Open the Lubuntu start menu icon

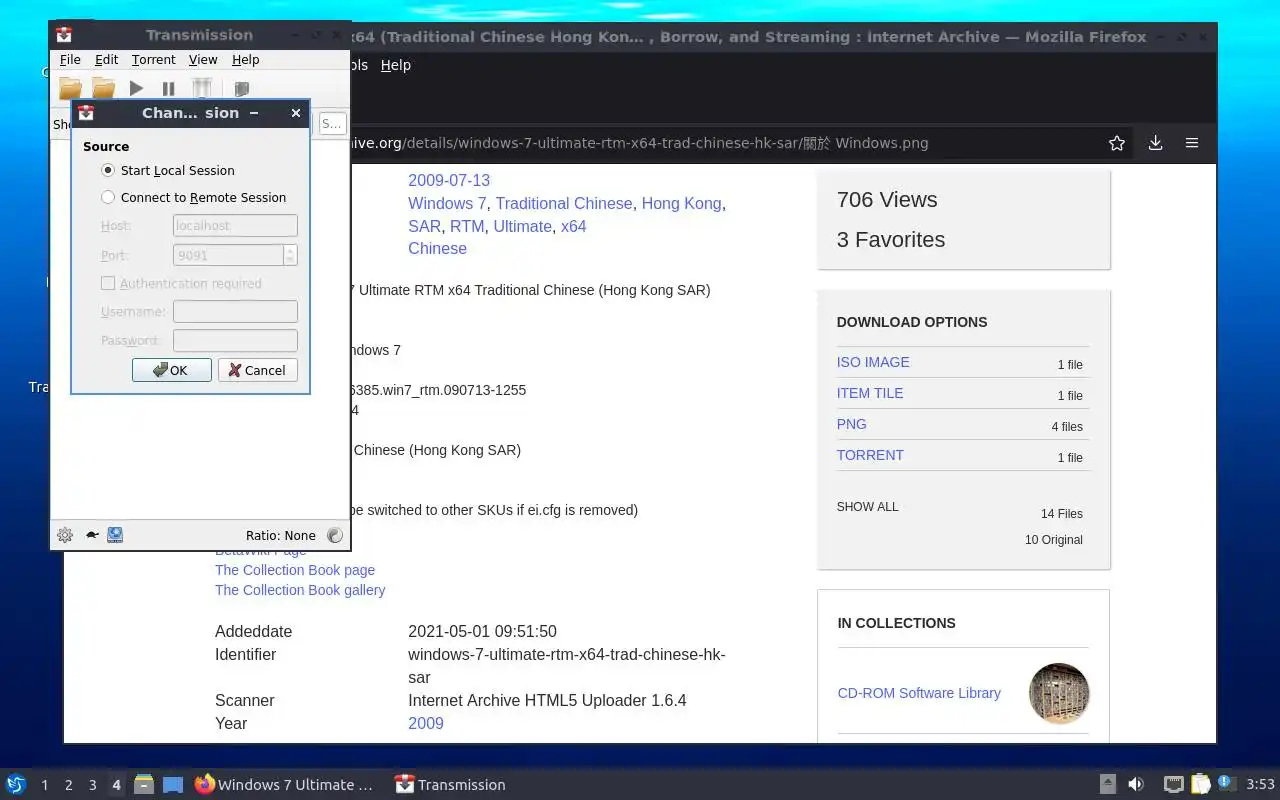pos(16,784)
